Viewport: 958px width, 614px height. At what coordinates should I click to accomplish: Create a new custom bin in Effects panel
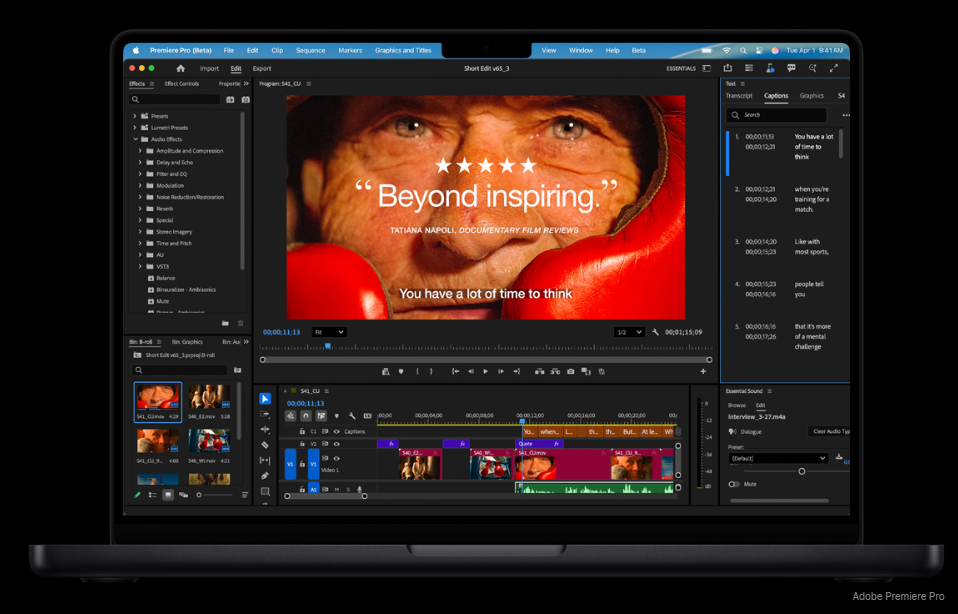coord(225,323)
